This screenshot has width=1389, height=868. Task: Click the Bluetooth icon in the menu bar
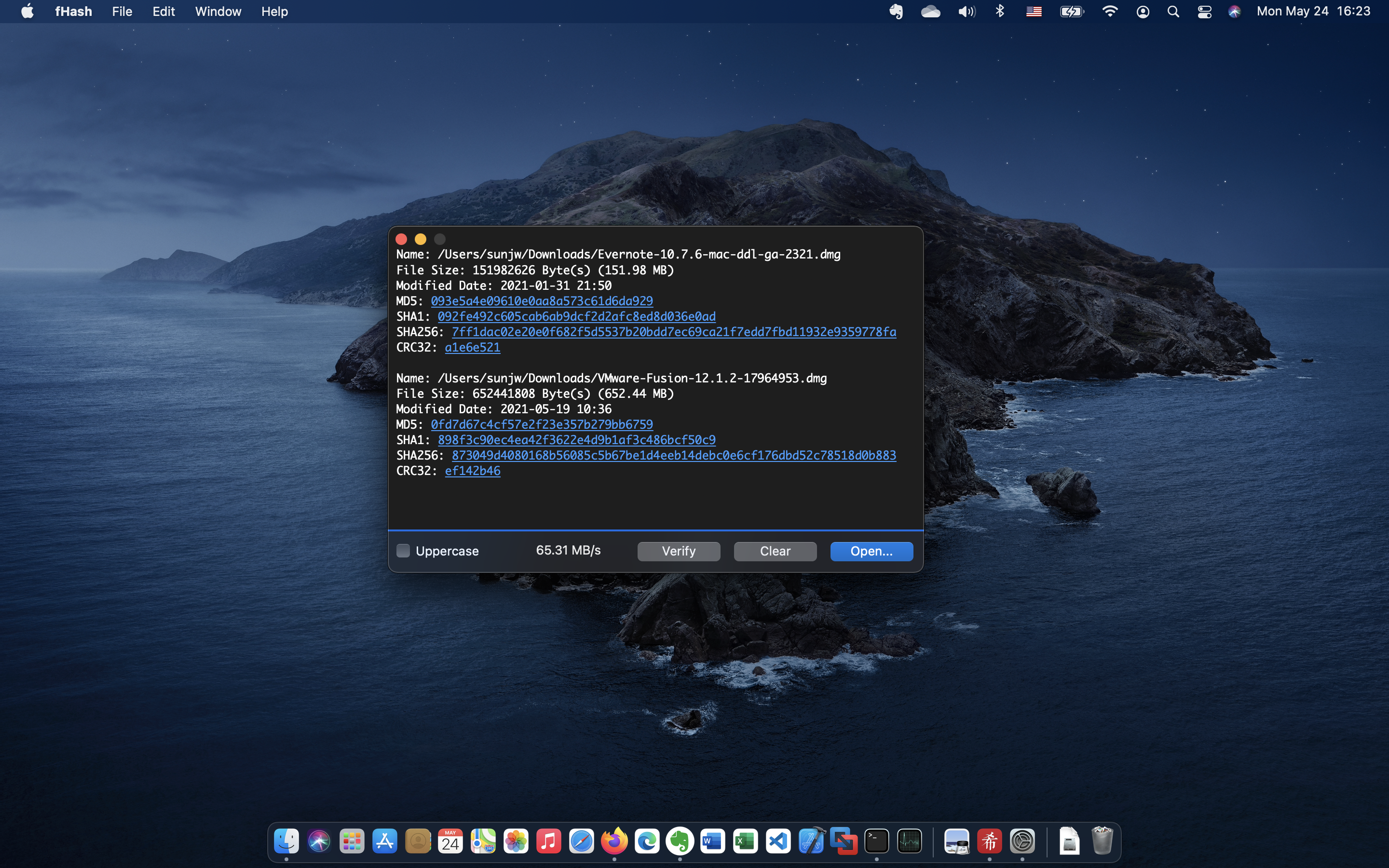[x=999, y=11]
